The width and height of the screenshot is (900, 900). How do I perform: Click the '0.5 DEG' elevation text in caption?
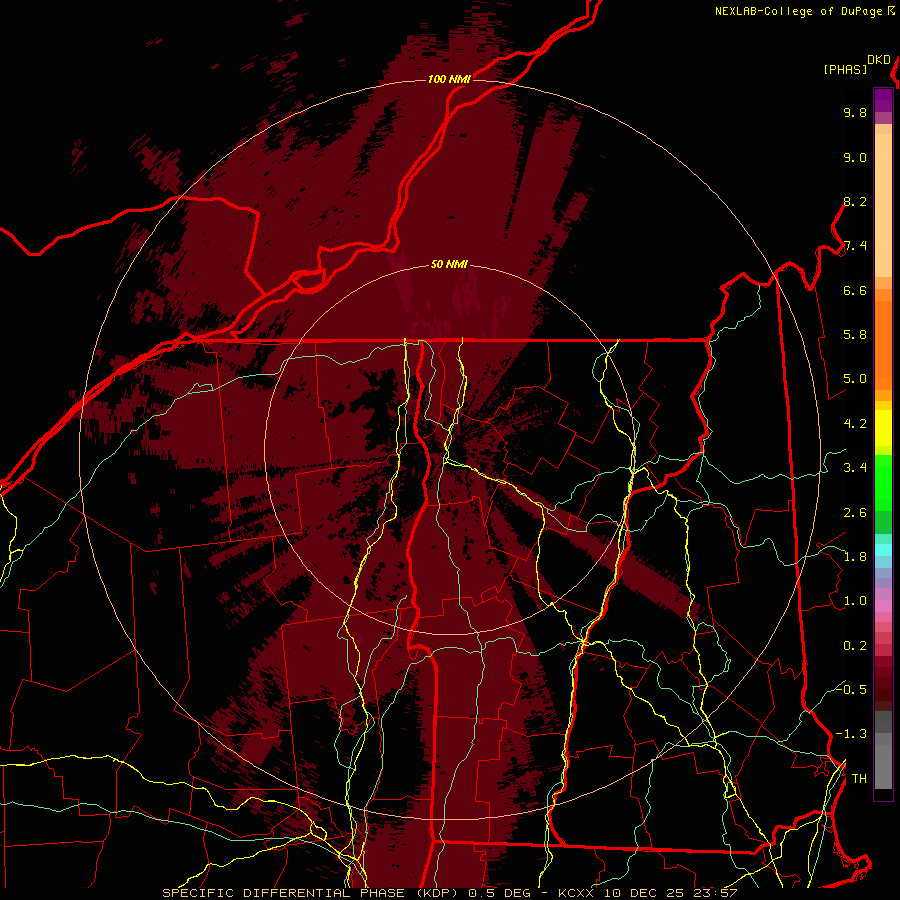498,893
